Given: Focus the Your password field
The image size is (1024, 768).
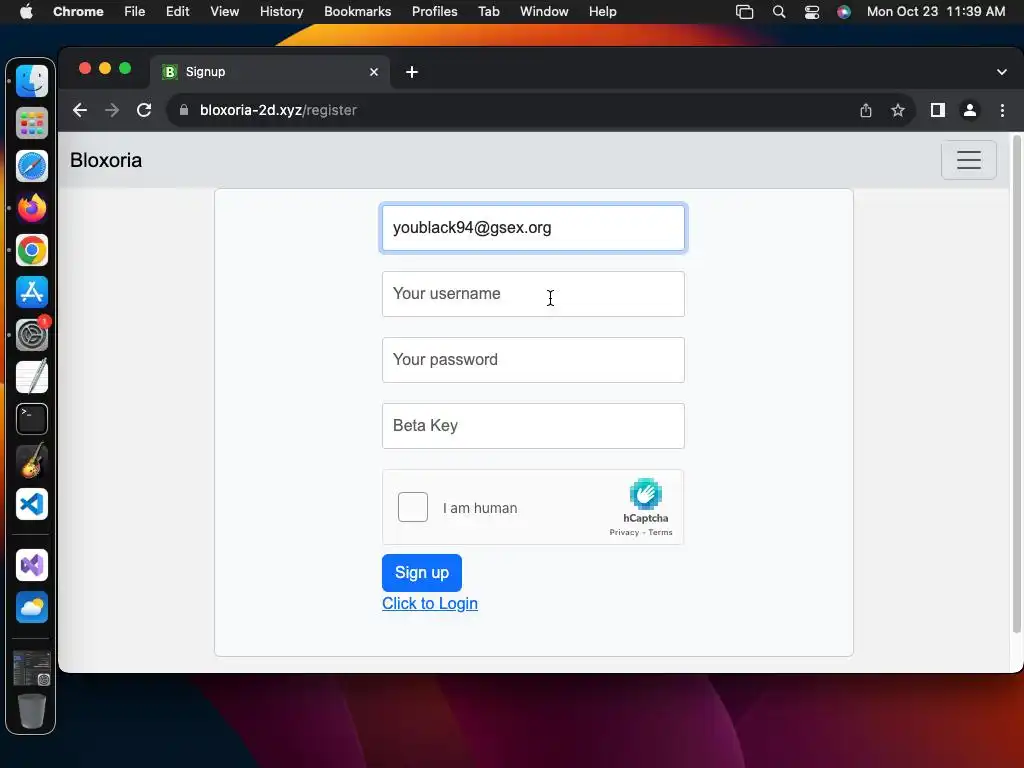Looking at the screenshot, I should pyautogui.click(x=534, y=360).
